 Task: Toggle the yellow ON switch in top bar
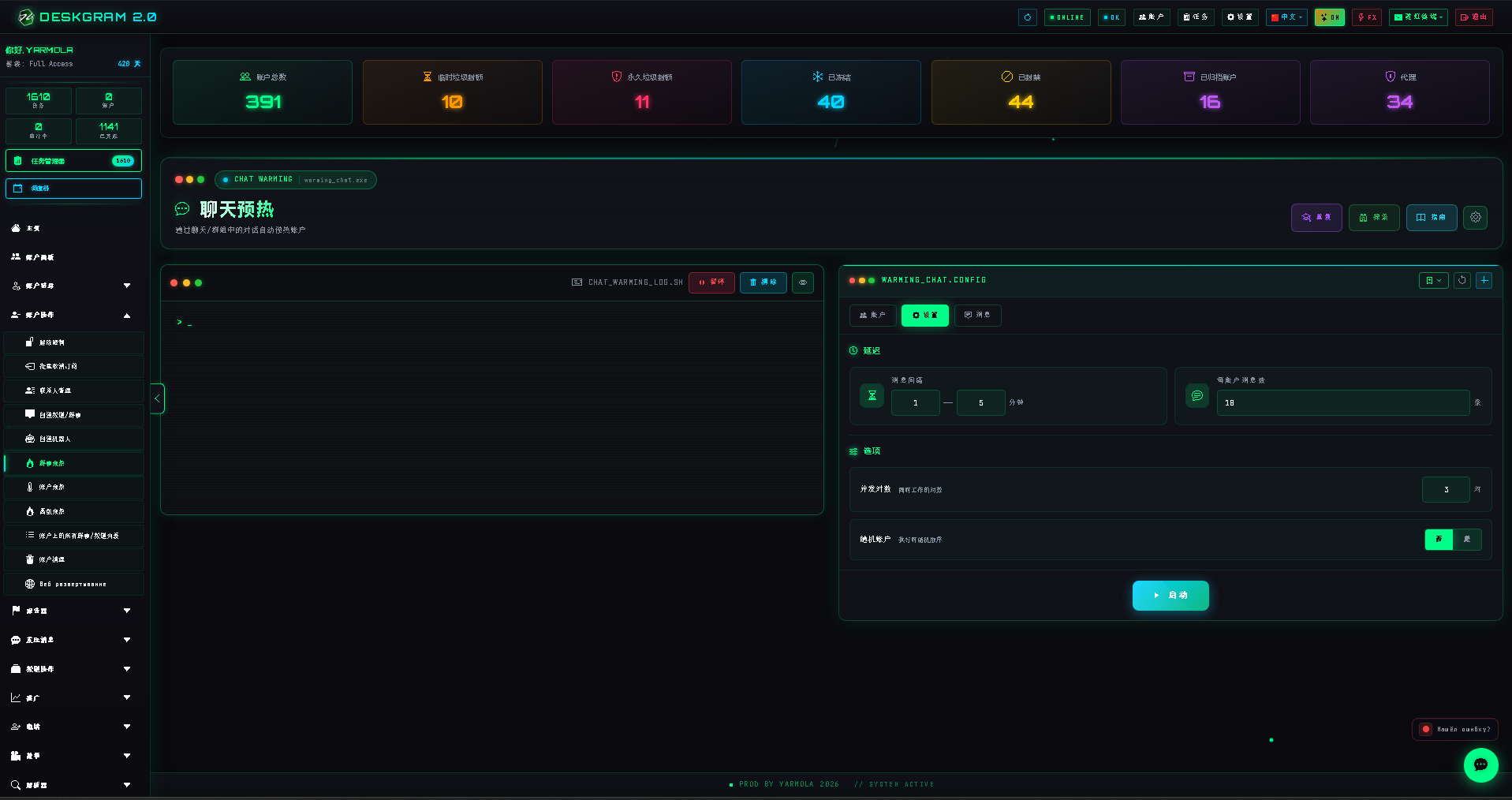(1329, 17)
